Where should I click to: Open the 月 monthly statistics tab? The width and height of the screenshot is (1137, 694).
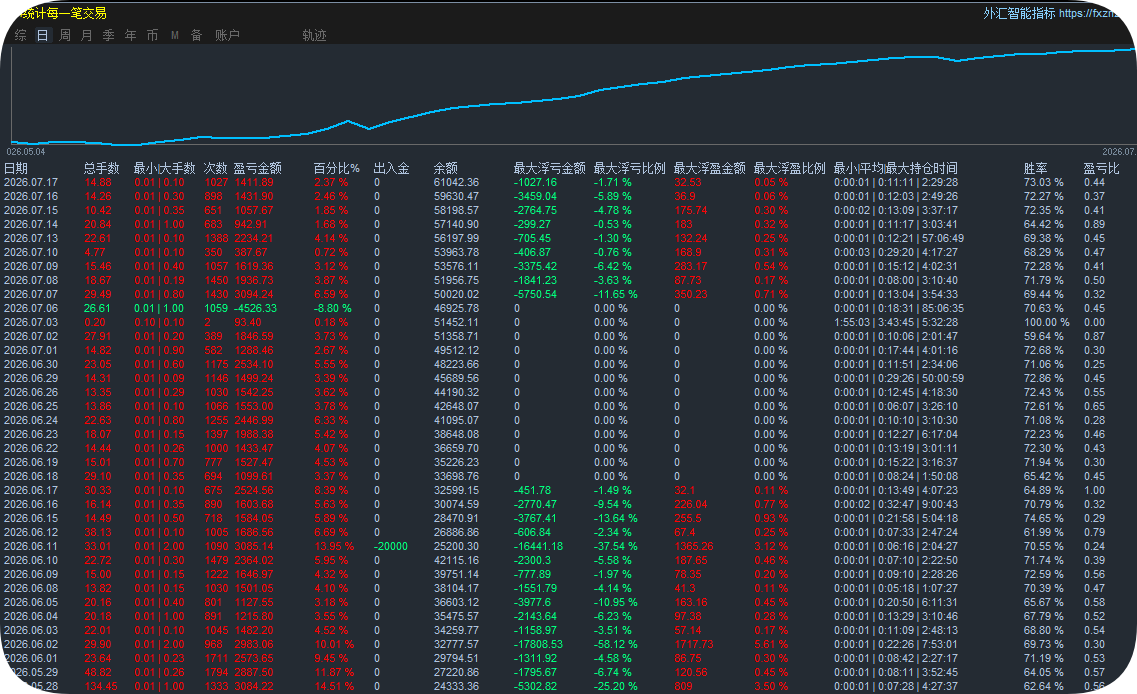click(86, 35)
